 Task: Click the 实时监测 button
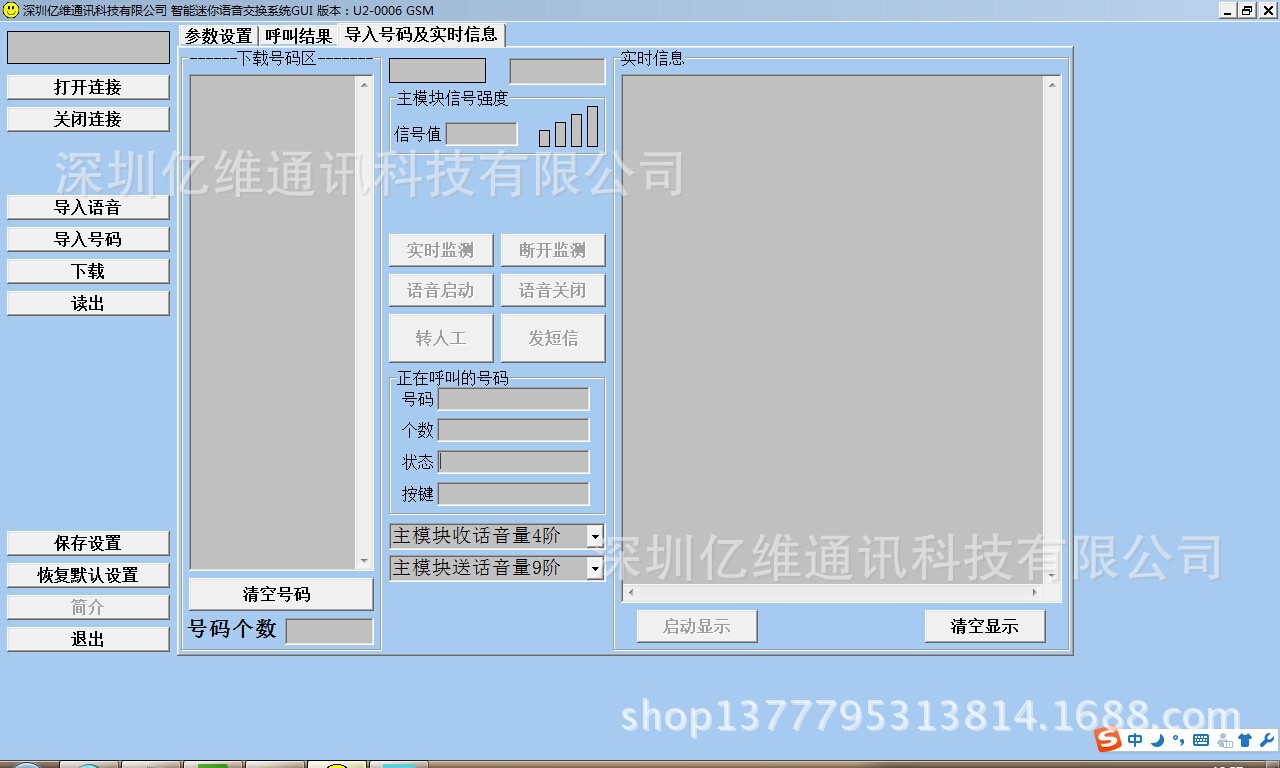pyautogui.click(x=441, y=250)
